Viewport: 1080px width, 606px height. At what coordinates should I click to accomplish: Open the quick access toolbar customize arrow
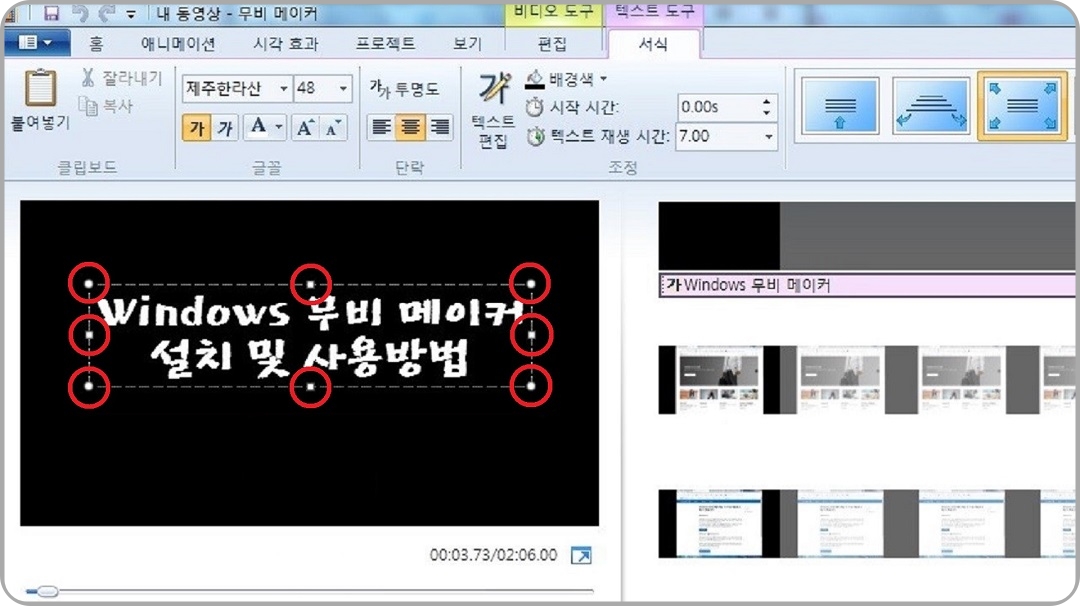tap(131, 14)
